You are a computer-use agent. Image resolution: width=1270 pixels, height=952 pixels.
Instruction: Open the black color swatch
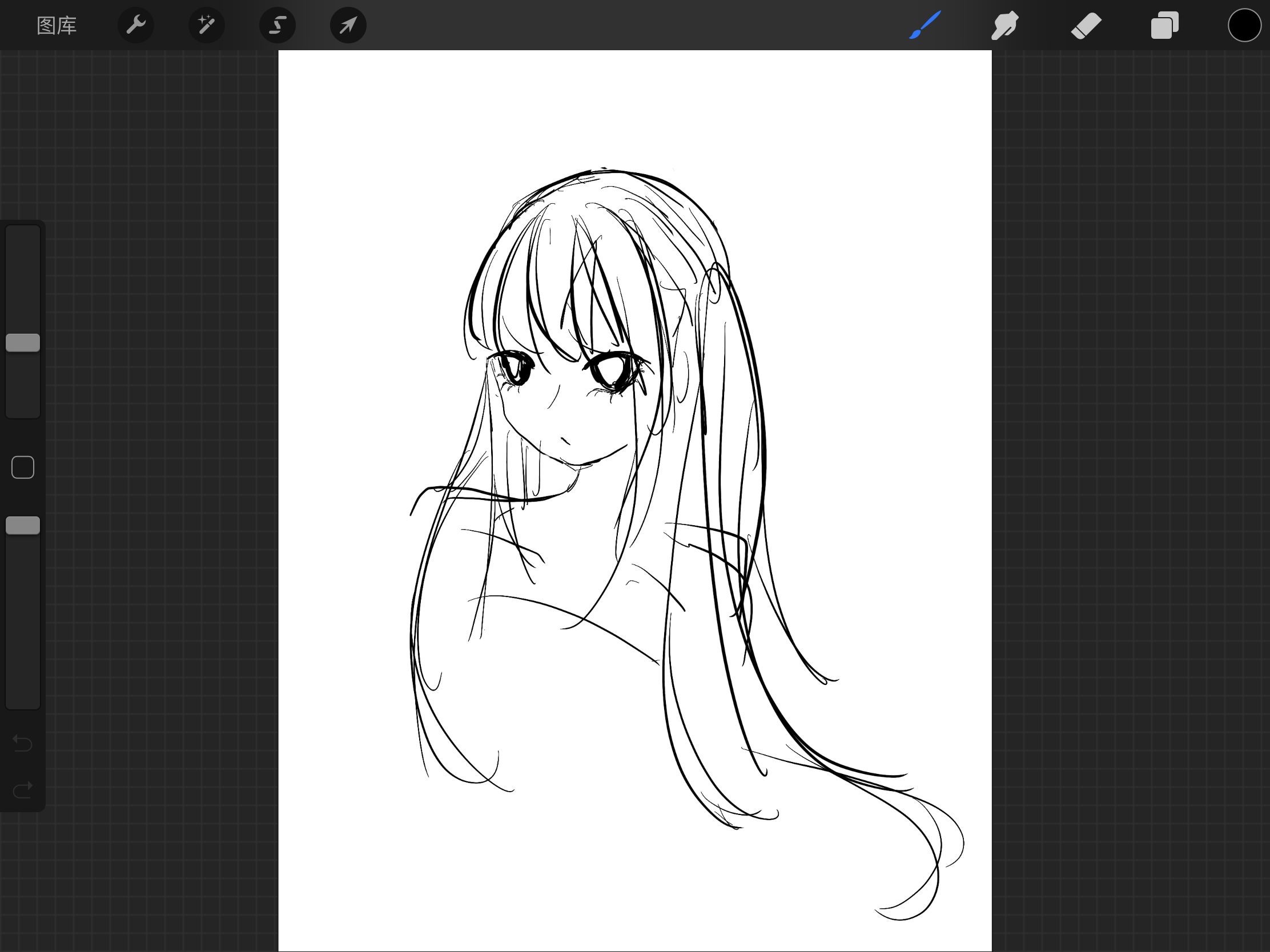click(1244, 25)
